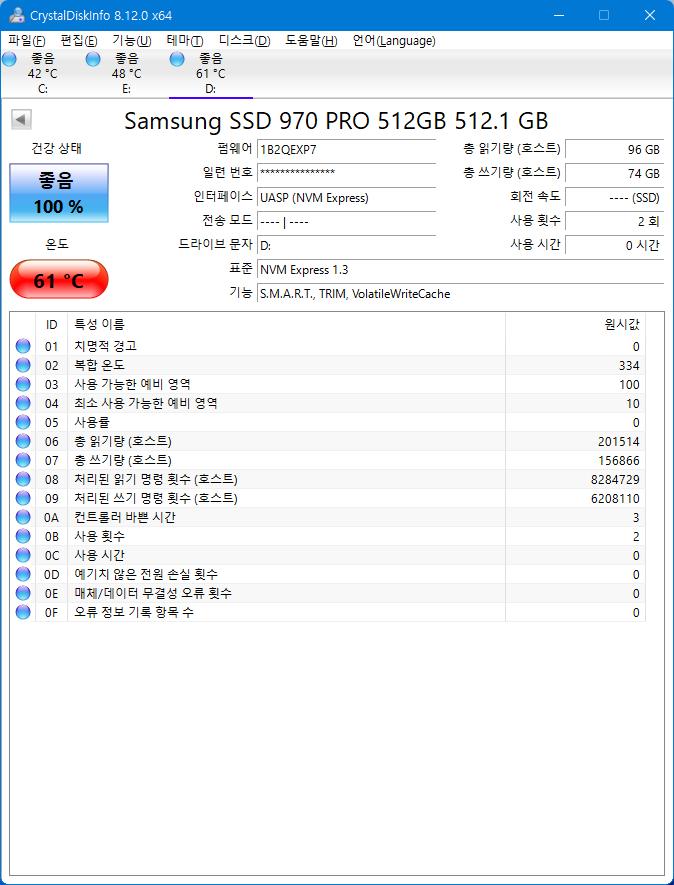Screen dimensions: 674x885
Task: Click the 회전 속도 value ---- (SSD)
Action: point(614,197)
